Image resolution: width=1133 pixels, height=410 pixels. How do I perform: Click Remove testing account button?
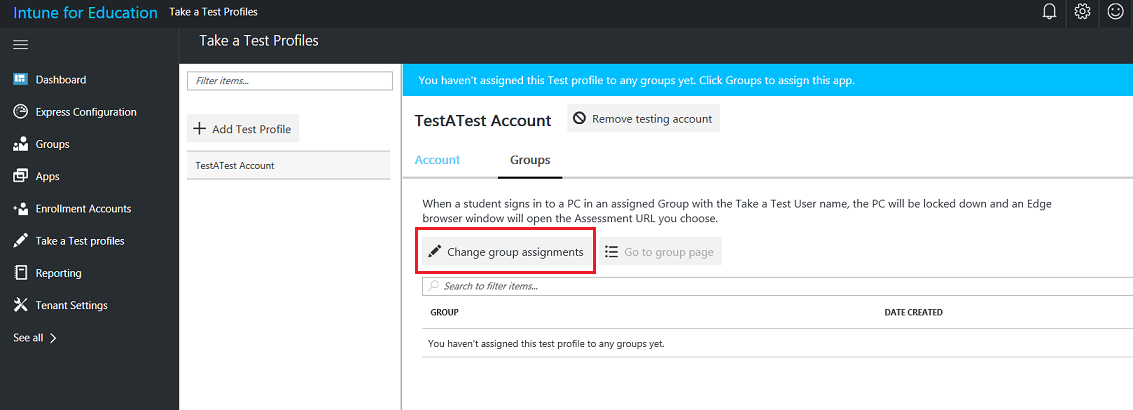pos(643,119)
